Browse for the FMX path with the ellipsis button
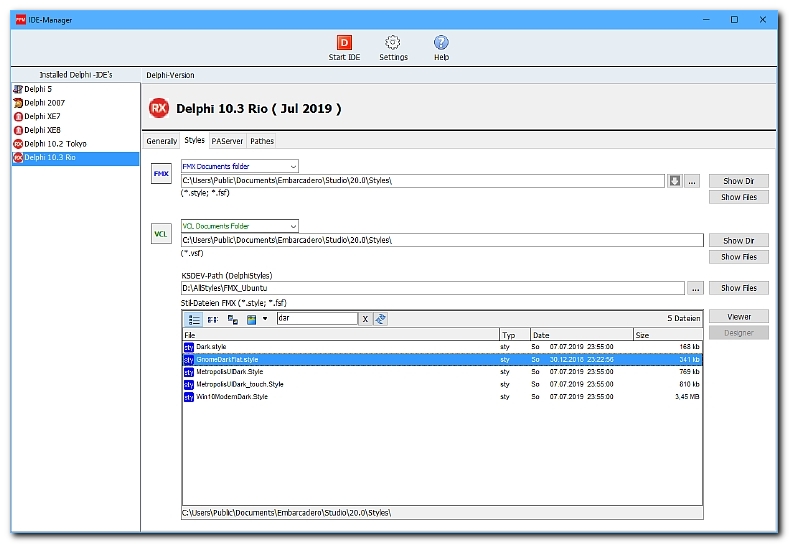Screen dimensions: 789x544 [x=692, y=181]
